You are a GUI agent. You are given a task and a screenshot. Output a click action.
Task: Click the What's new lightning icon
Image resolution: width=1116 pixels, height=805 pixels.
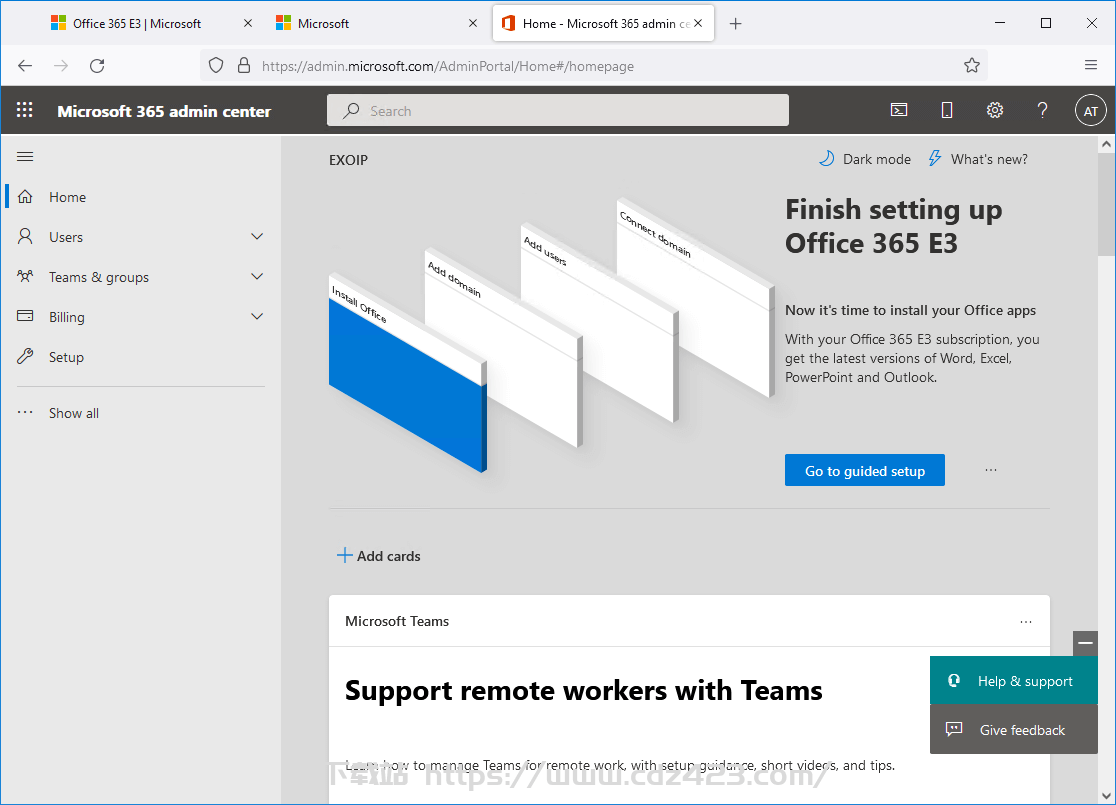pos(935,159)
